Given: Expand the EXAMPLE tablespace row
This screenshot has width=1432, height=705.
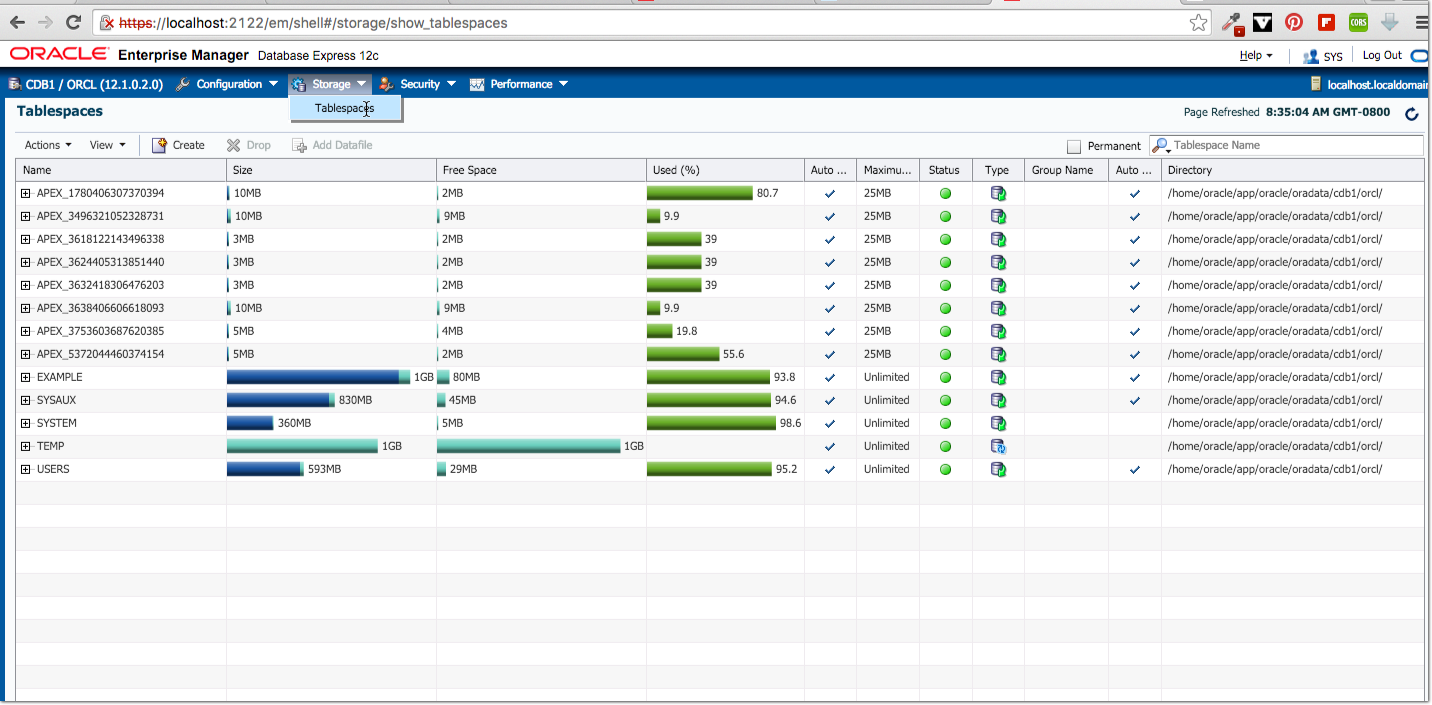Looking at the screenshot, I should [x=25, y=377].
